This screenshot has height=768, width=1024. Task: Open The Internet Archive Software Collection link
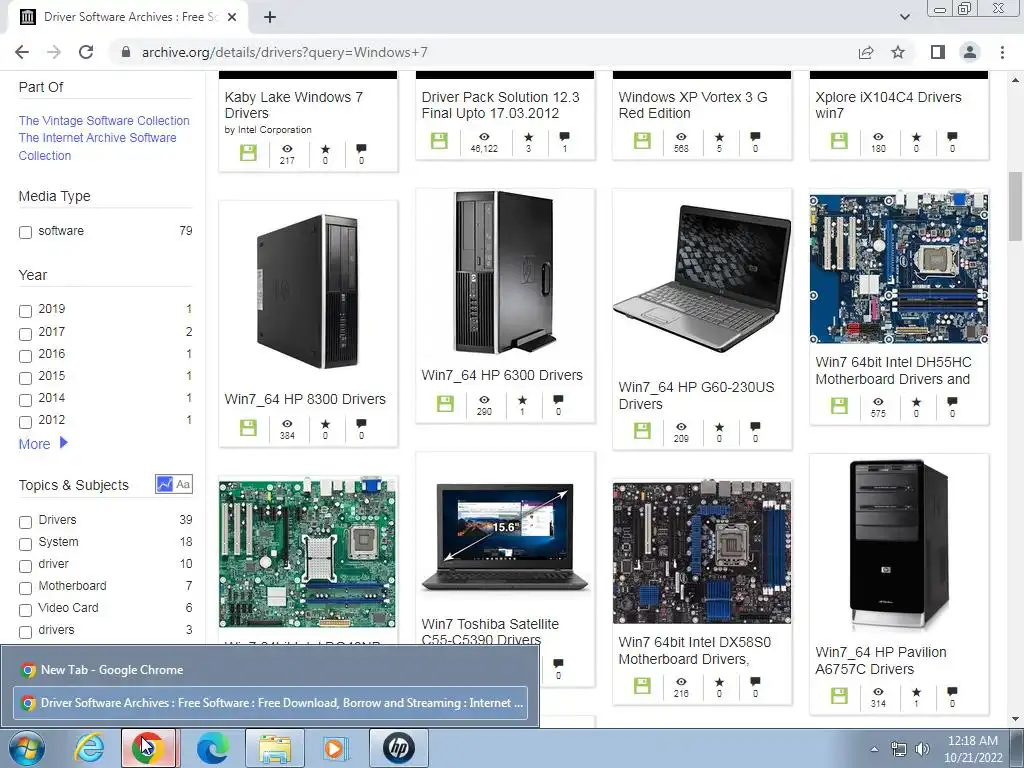(x=97, y=146)
